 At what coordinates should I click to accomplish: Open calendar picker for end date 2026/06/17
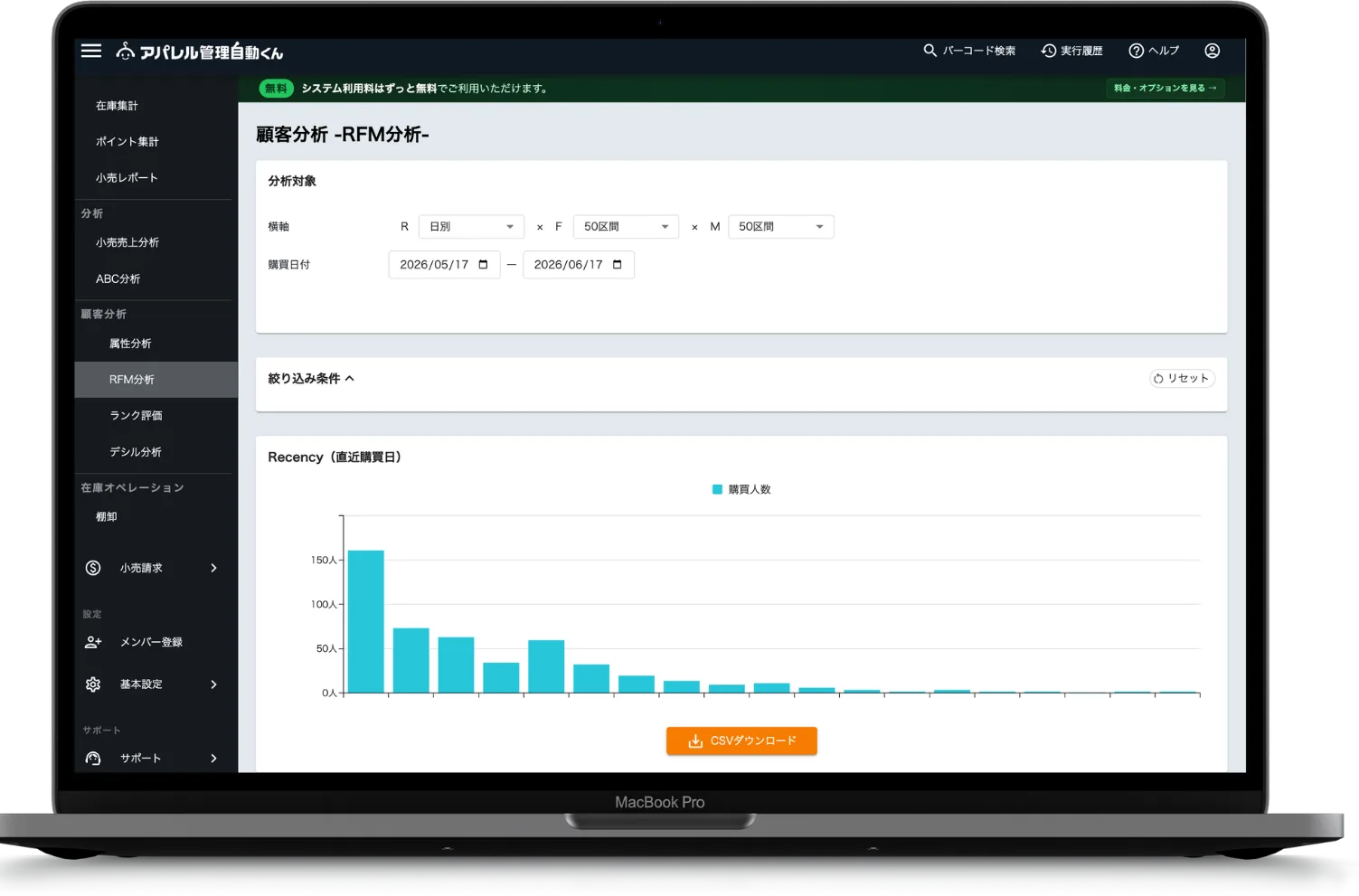coord(618,265)
